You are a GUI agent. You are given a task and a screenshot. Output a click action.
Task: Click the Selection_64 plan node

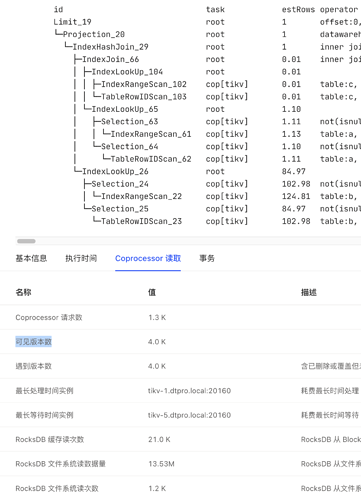click(129, 146)
